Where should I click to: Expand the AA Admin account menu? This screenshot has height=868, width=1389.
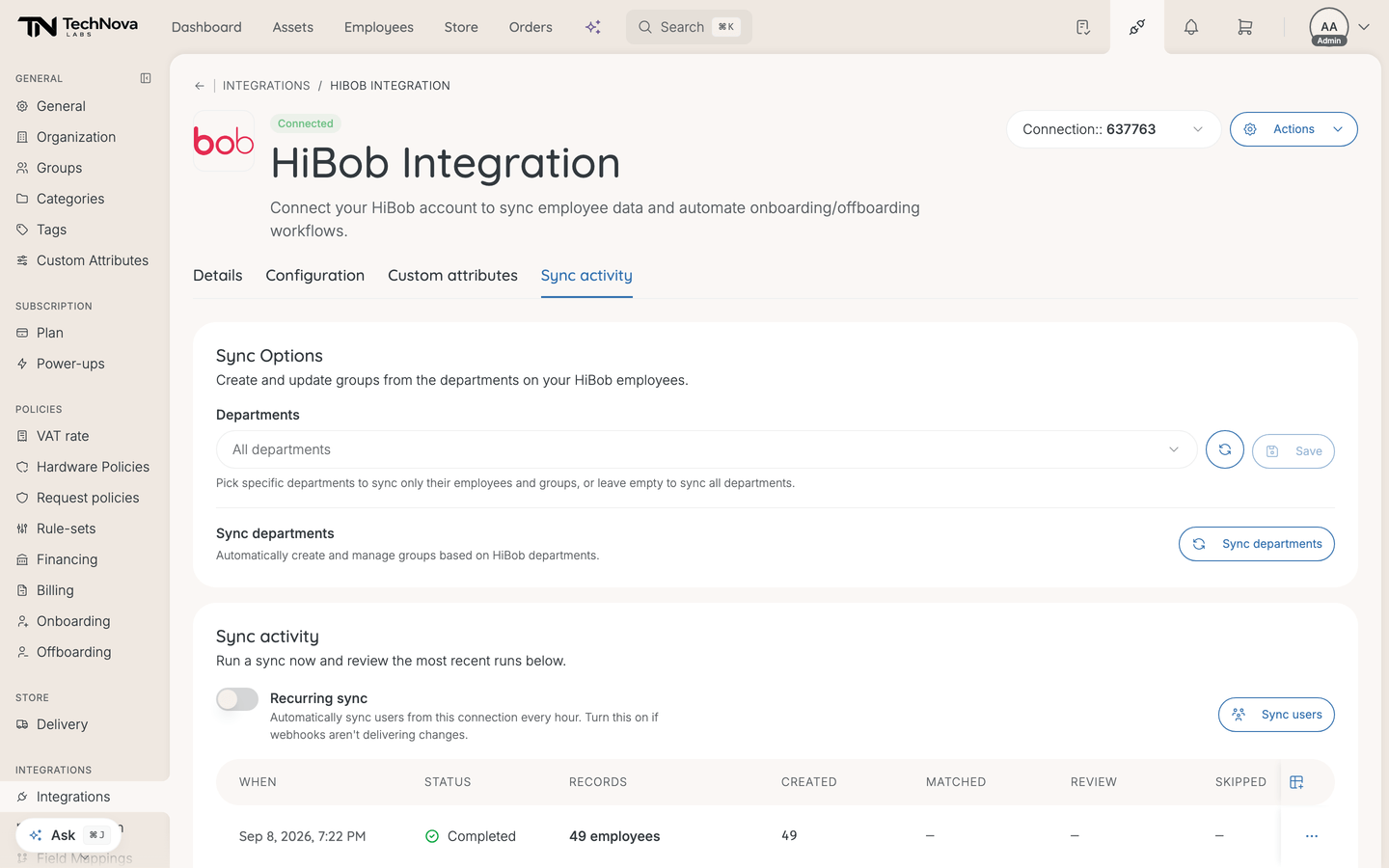pos(1340,27)
